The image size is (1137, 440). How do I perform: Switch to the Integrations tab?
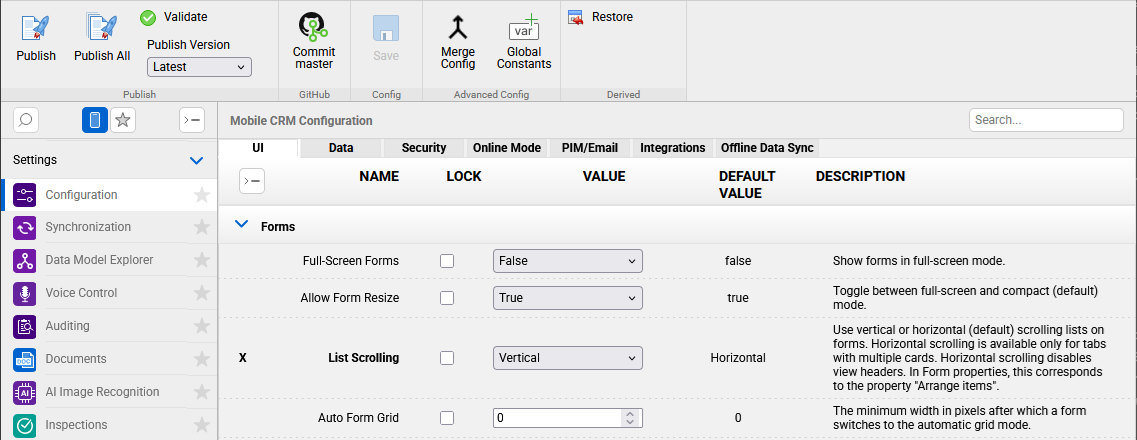pyautogui.click(x=672, y=148)
